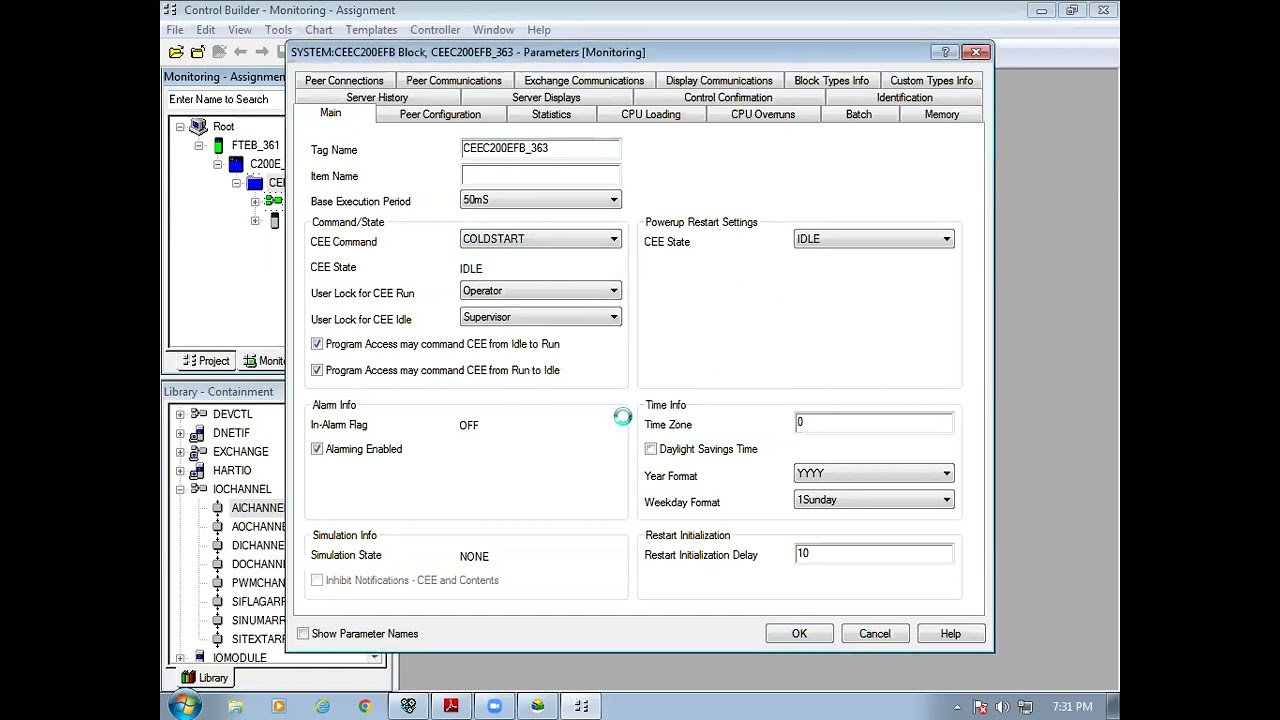Screen dimensions: 1280x720
Task: Open Powerup Restart CEE State dropdown
Action: [874, 239]
